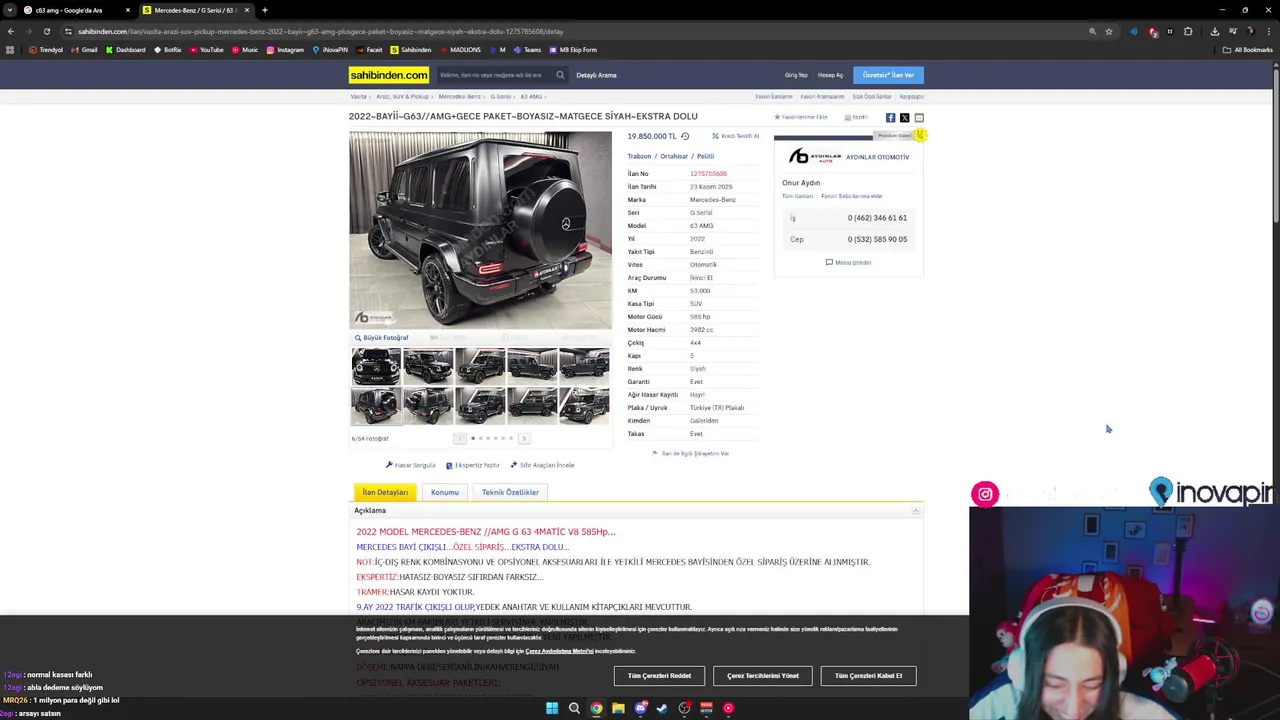Click the Mesaj gönder message link
The image size is (1280, 720).
pyautogui.click(x=848, y=262)
